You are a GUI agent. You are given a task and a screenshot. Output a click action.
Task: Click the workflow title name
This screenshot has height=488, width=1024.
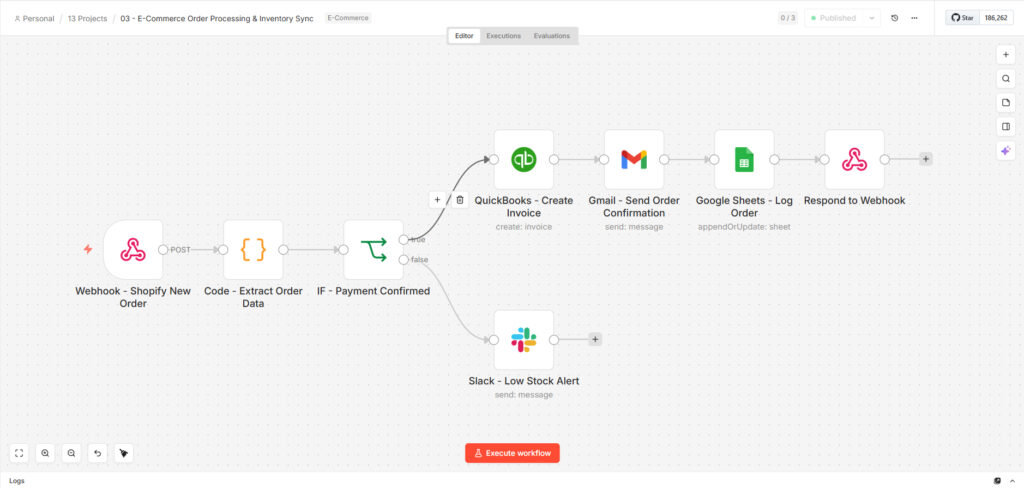click(217, 18)
